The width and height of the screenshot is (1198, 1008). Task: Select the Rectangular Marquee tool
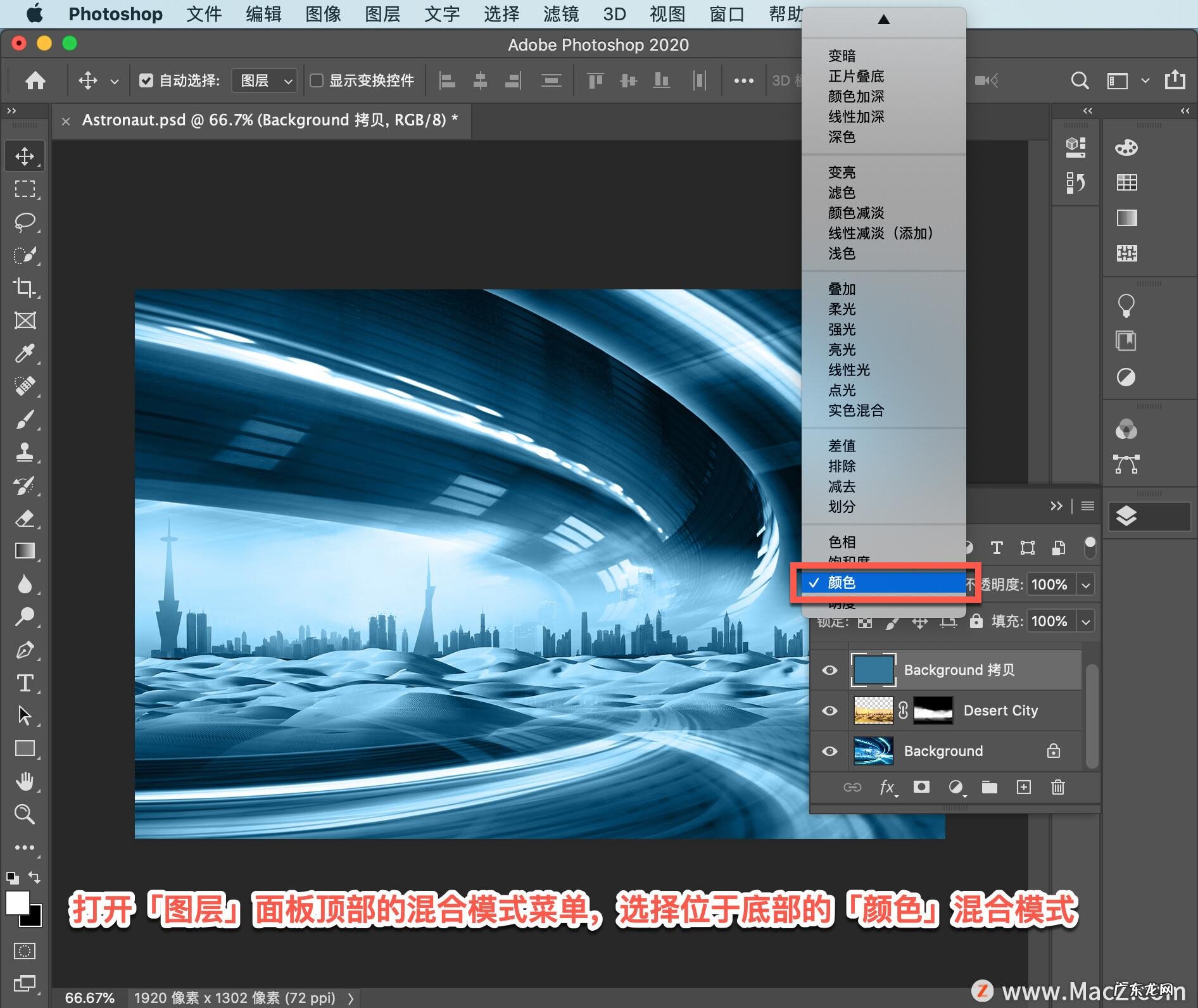tap(25, 189)
